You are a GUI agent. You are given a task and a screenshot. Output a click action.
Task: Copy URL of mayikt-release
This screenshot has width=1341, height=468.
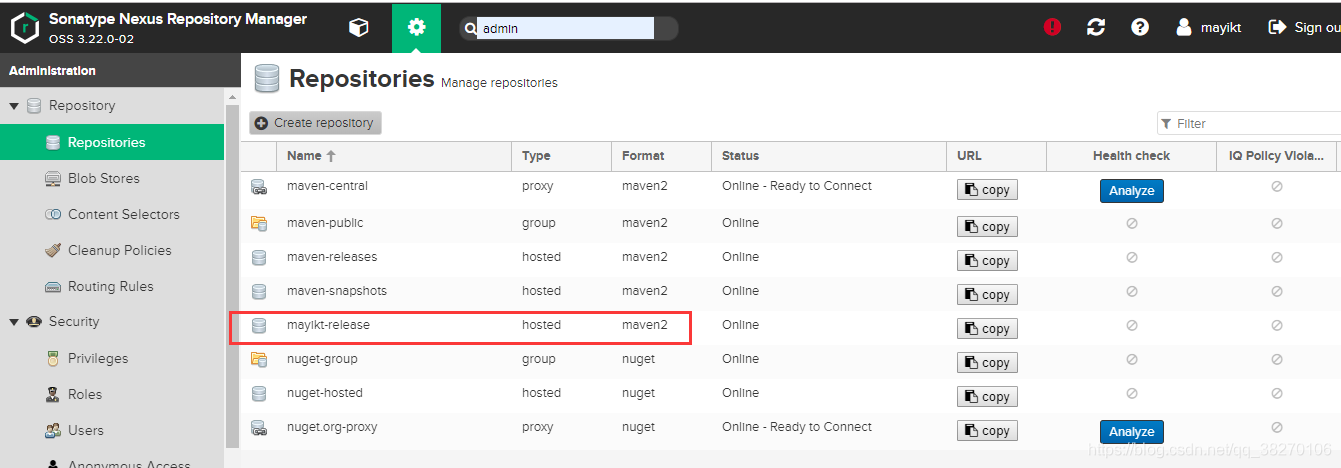987,329
